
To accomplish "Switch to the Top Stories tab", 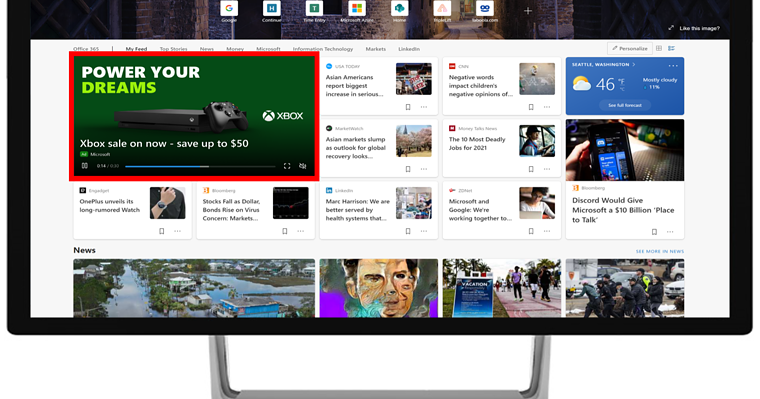I will click(174, 49).
